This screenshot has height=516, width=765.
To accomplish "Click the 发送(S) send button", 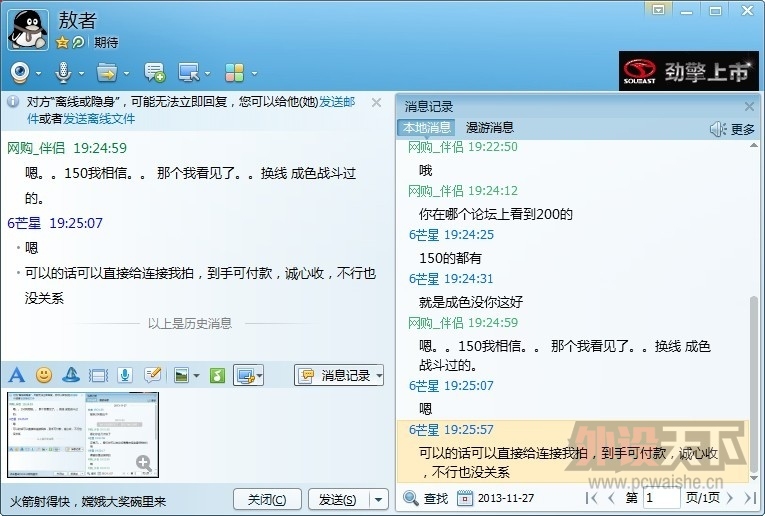I will [338, 499].
